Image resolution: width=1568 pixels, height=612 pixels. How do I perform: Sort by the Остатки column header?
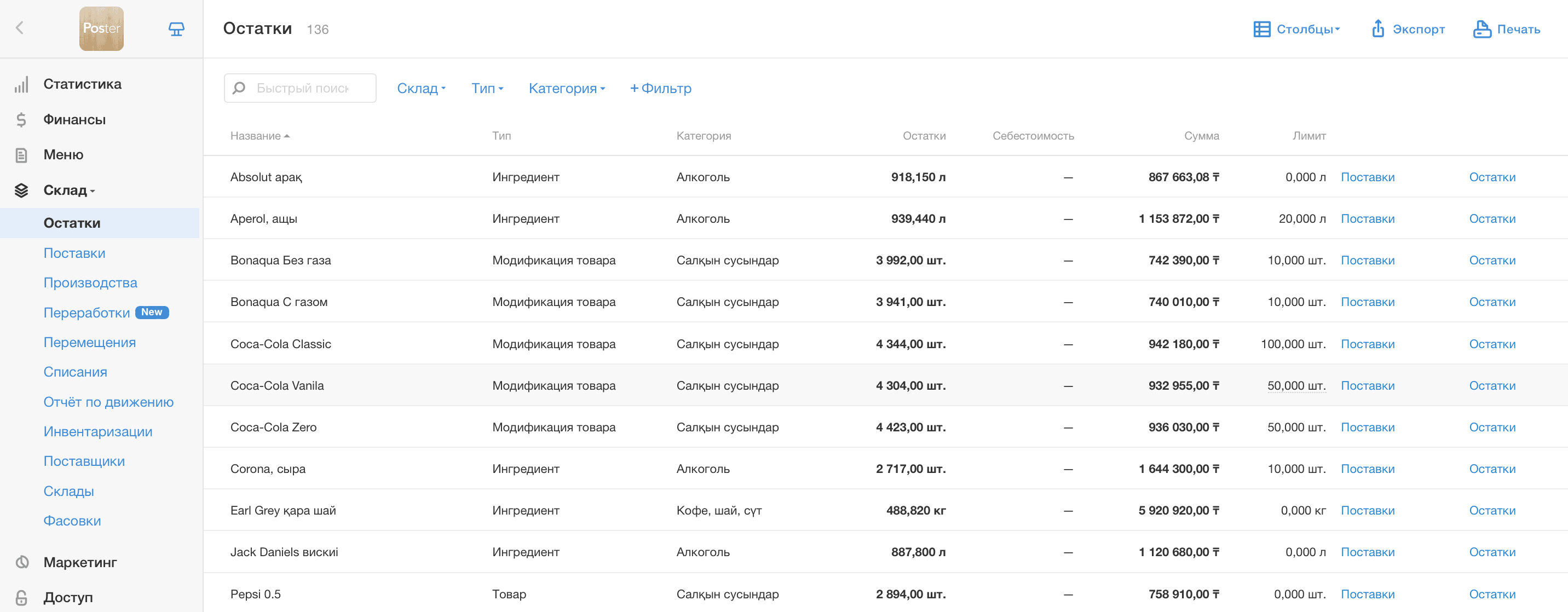pos(924,136)
